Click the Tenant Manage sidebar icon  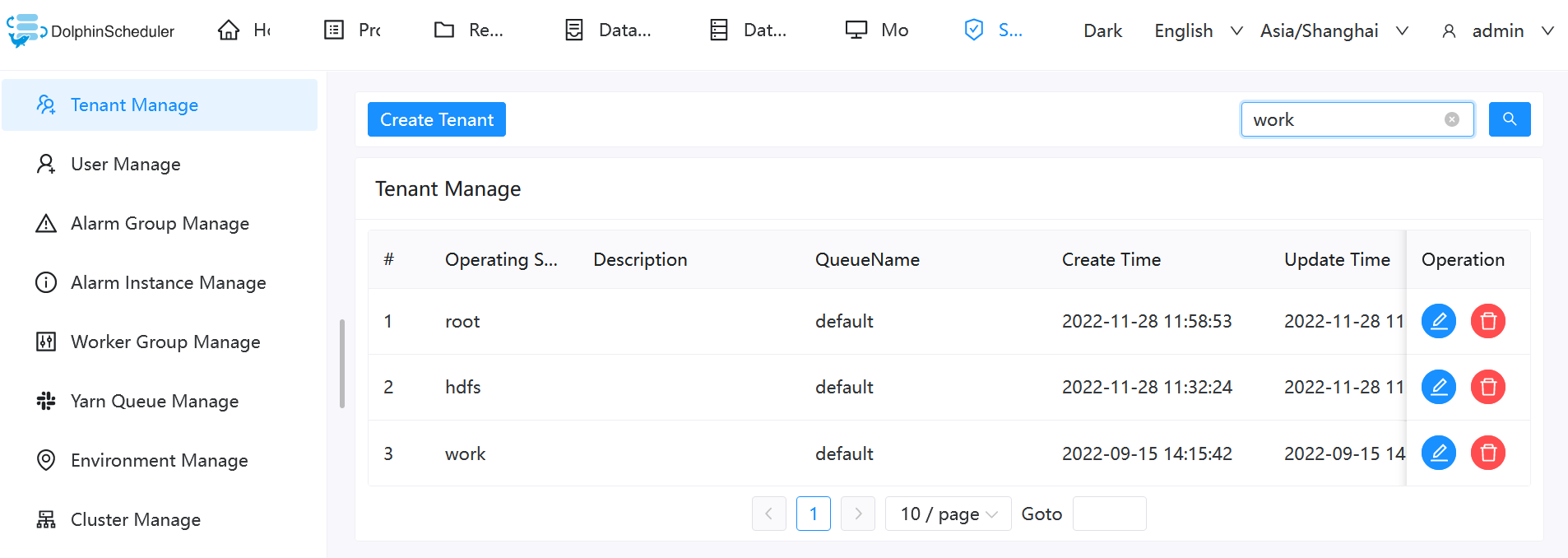point(46,105)
